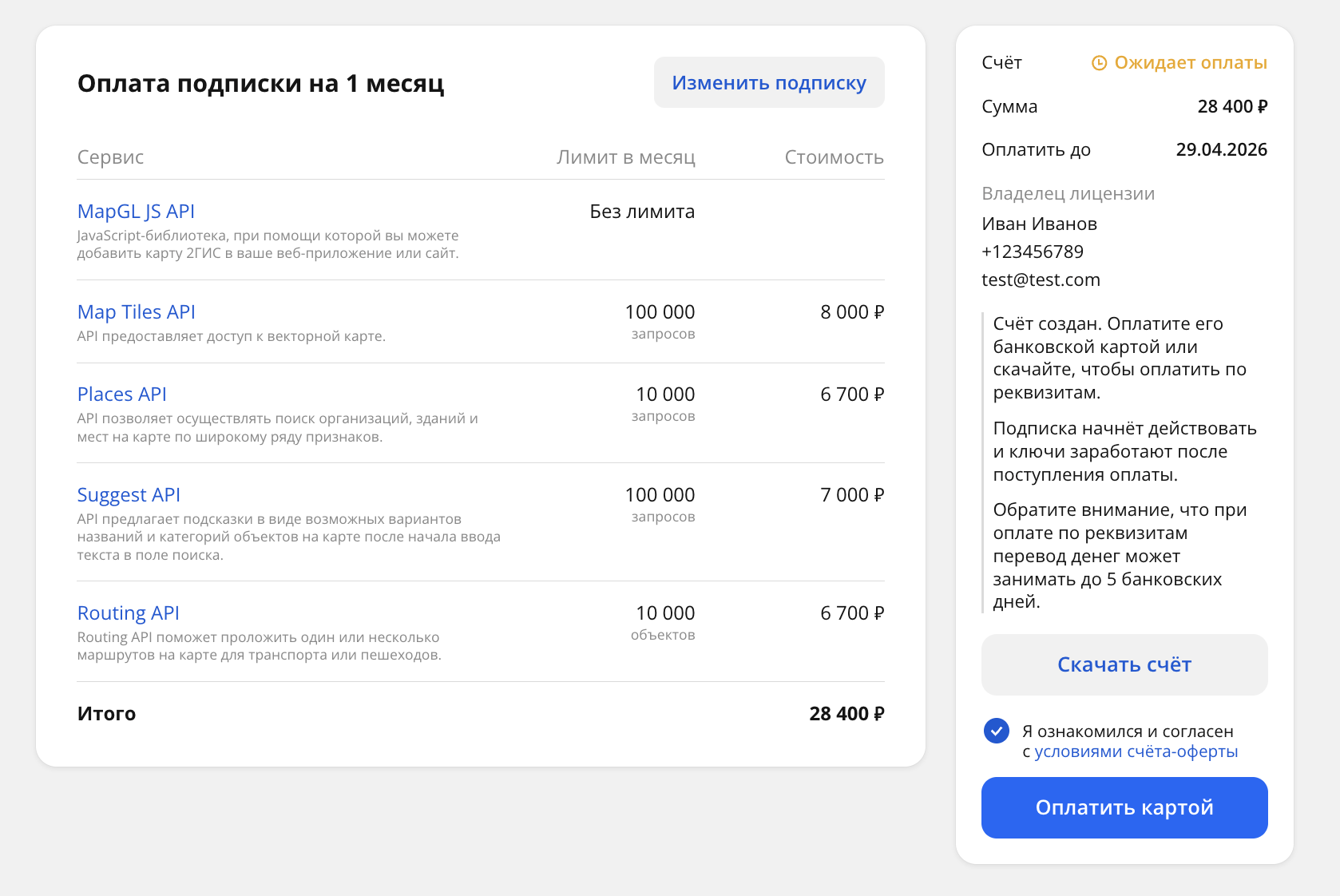
Task: Go to the Routing API link
Action: pos(128,613)
